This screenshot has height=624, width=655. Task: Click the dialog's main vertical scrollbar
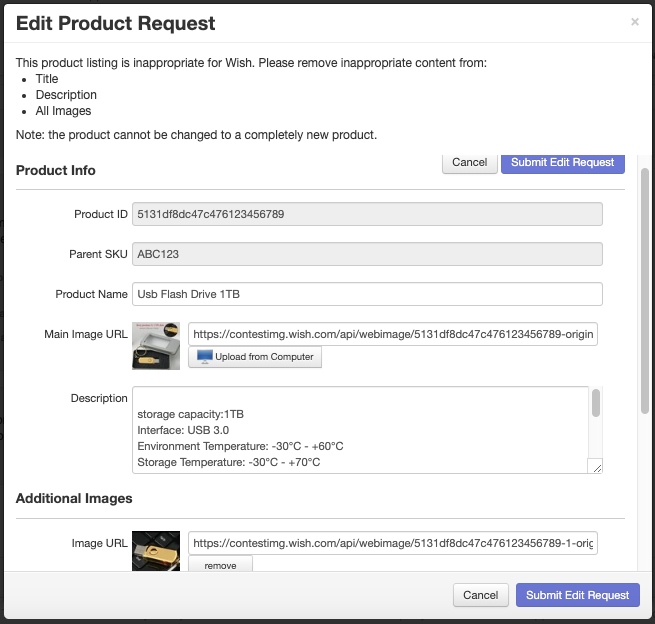645,290
